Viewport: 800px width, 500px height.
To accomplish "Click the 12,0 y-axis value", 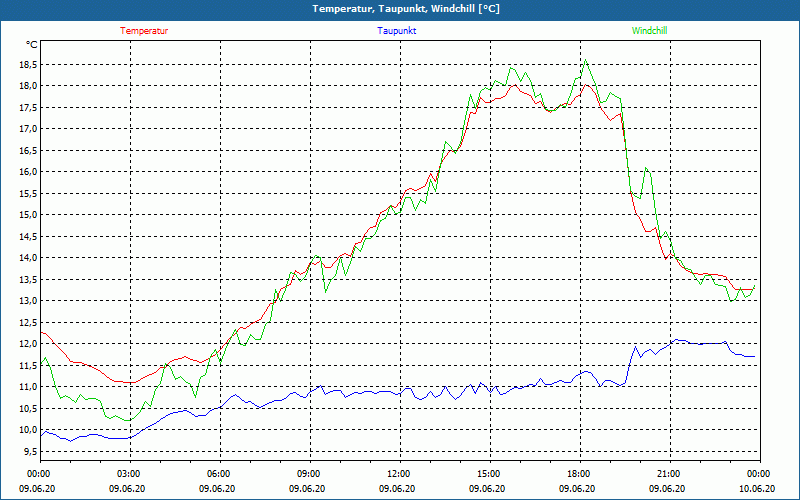I will point(29,343).
